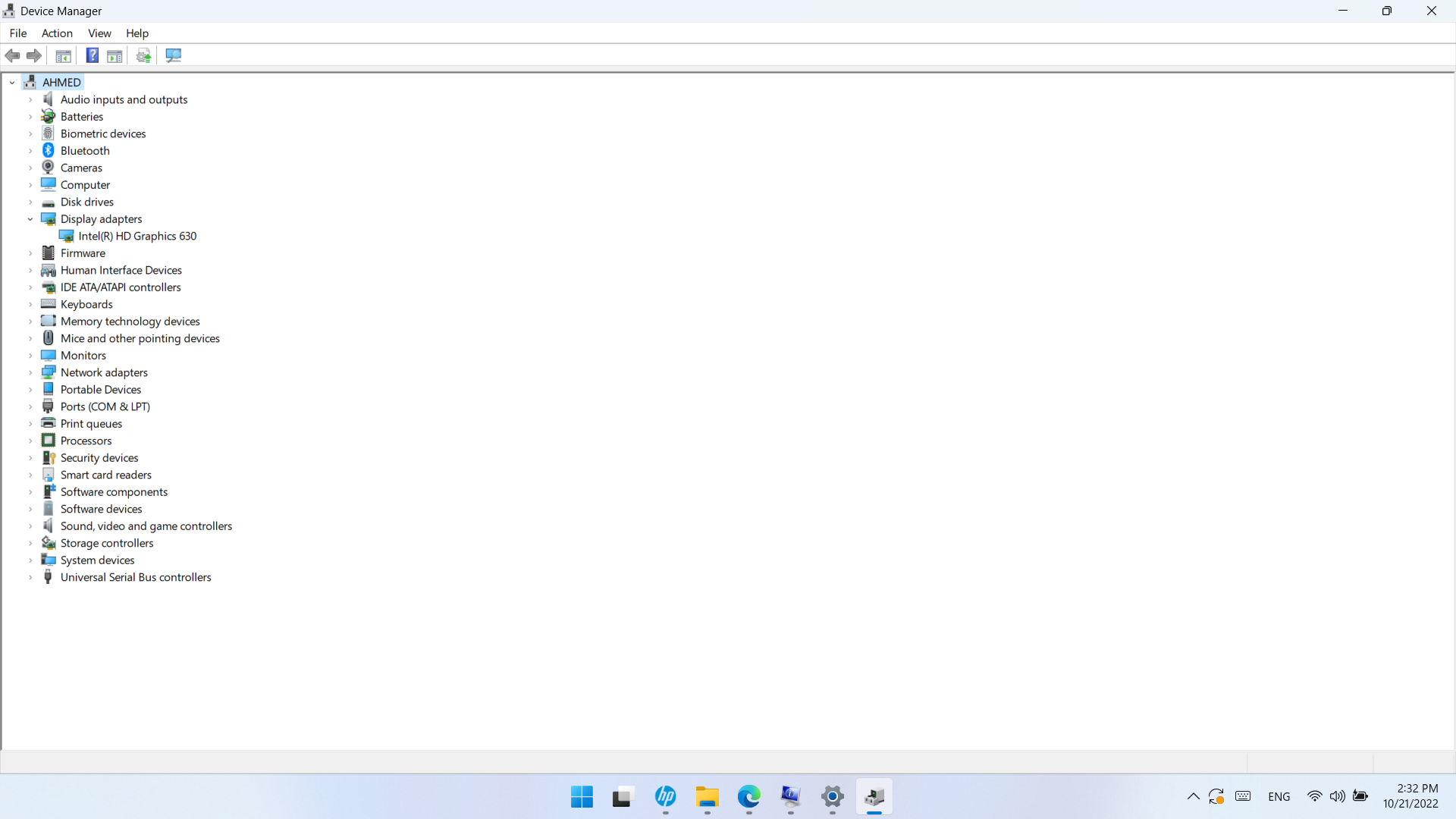1456x819 pixels.
Task: Click the Wi-Fi icon in system tray
Action: tap(1314, 796)
